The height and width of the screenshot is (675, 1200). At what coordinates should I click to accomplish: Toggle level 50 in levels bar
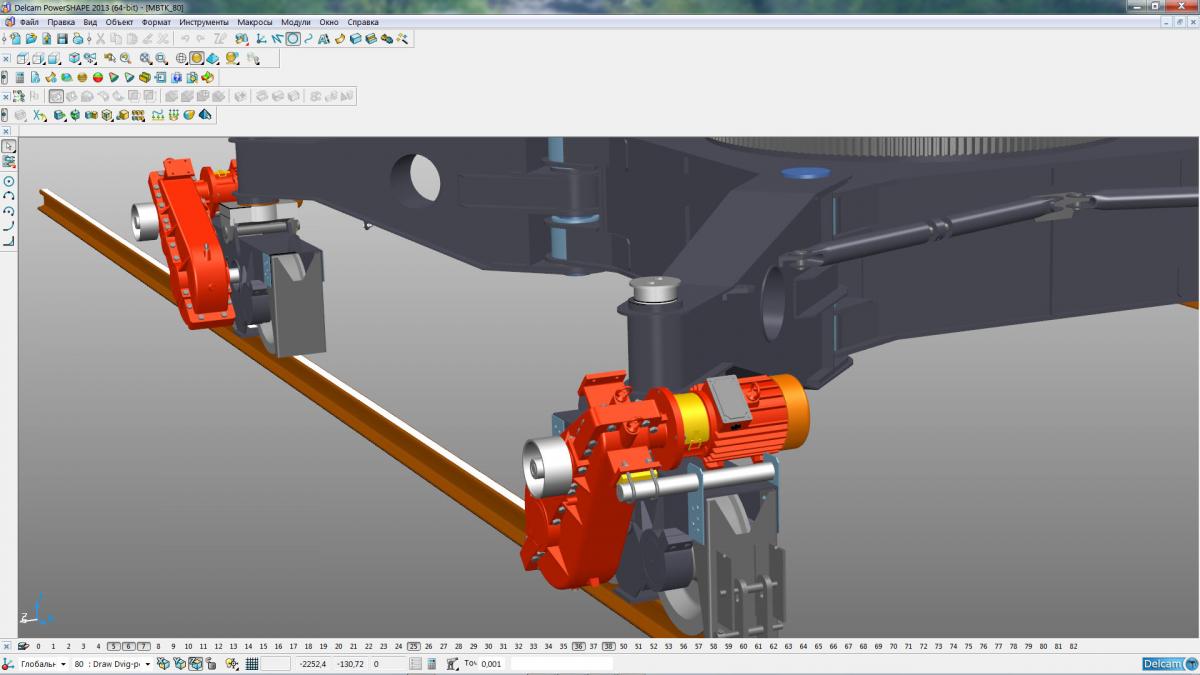coord(623,646)
